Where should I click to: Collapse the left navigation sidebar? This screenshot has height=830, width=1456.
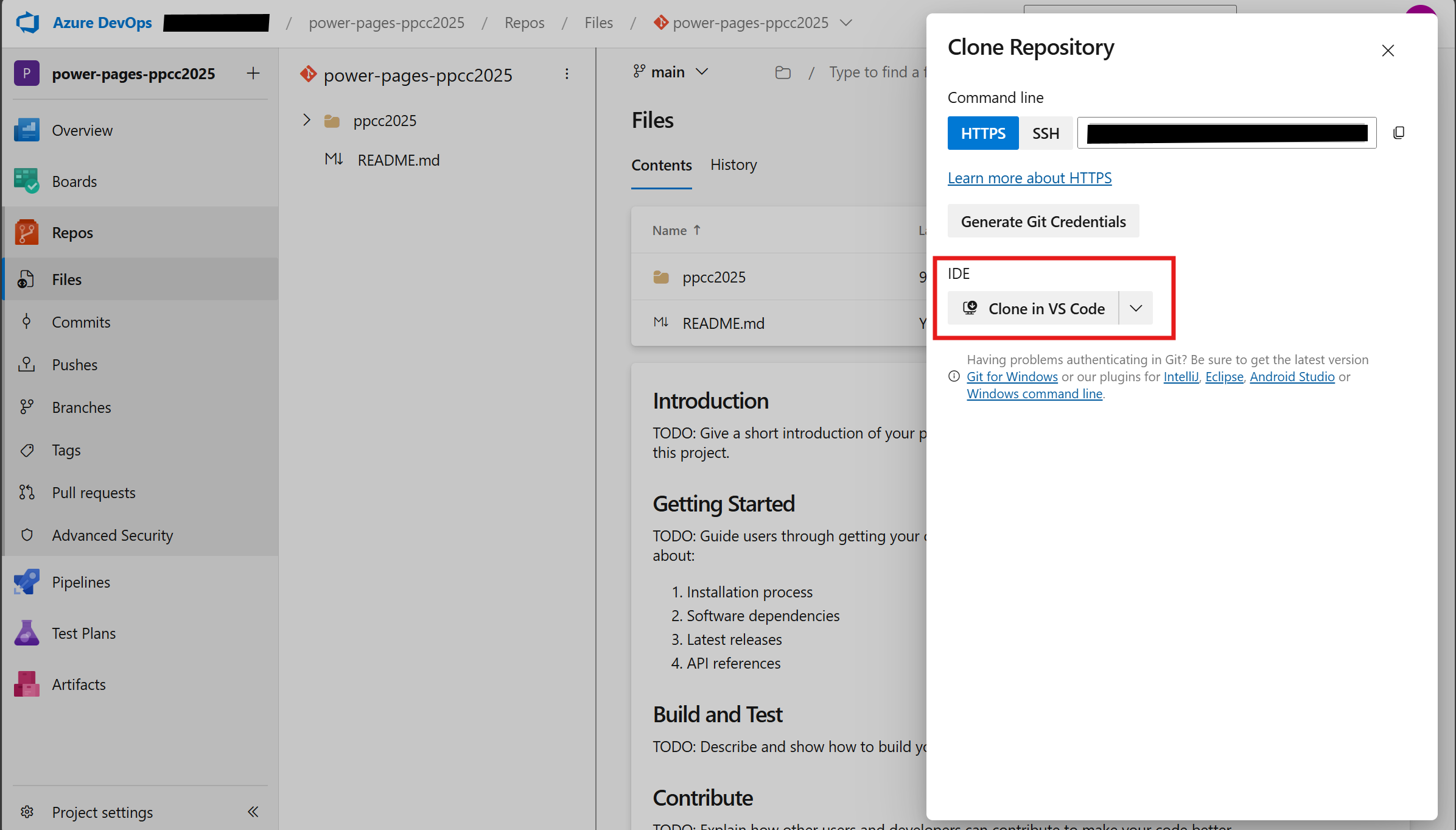(x=253, y=812)
